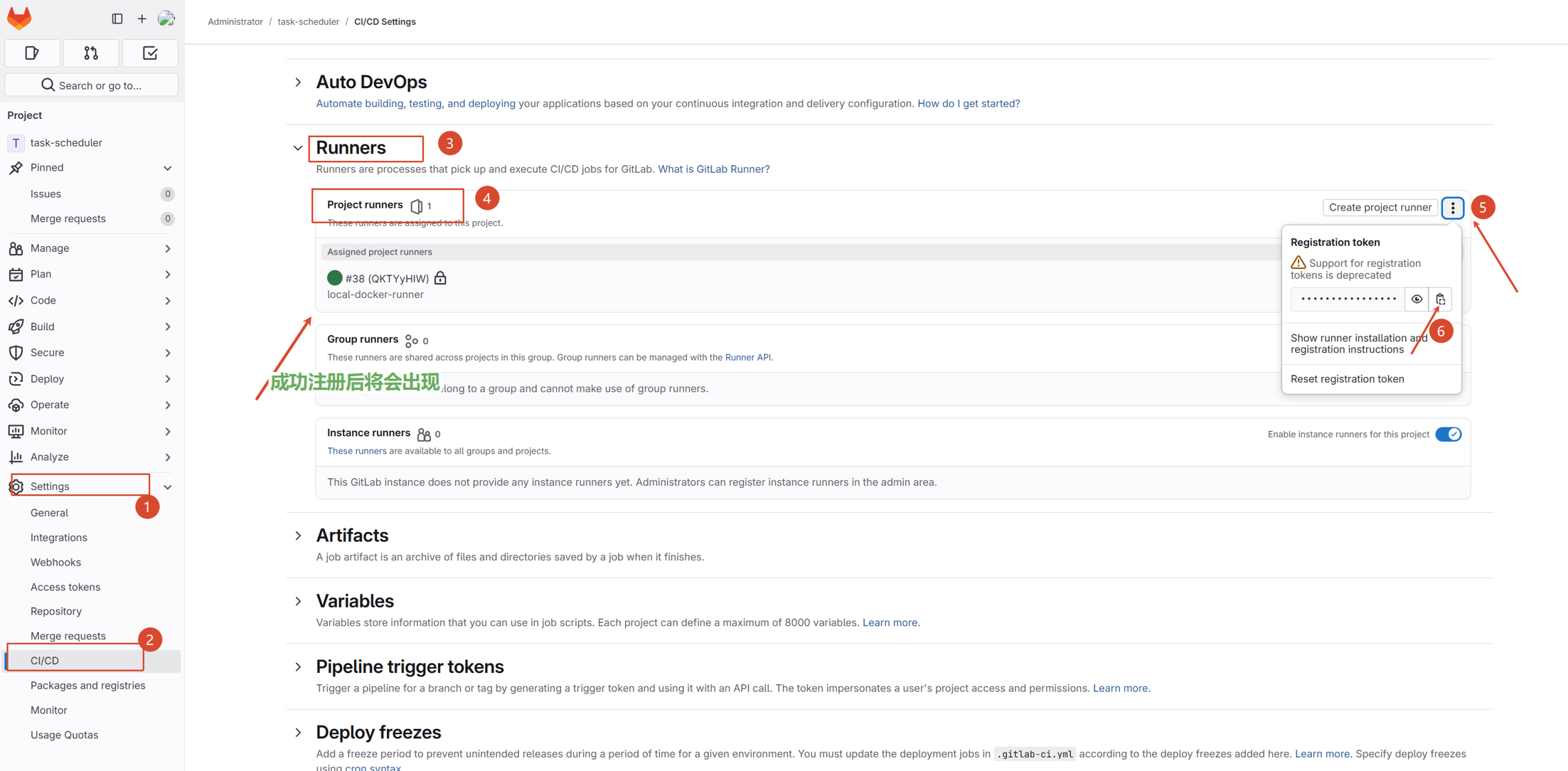The image size is (1568, 771).
Task: Click Create project runner button
Action: [x=1380, y=208]
